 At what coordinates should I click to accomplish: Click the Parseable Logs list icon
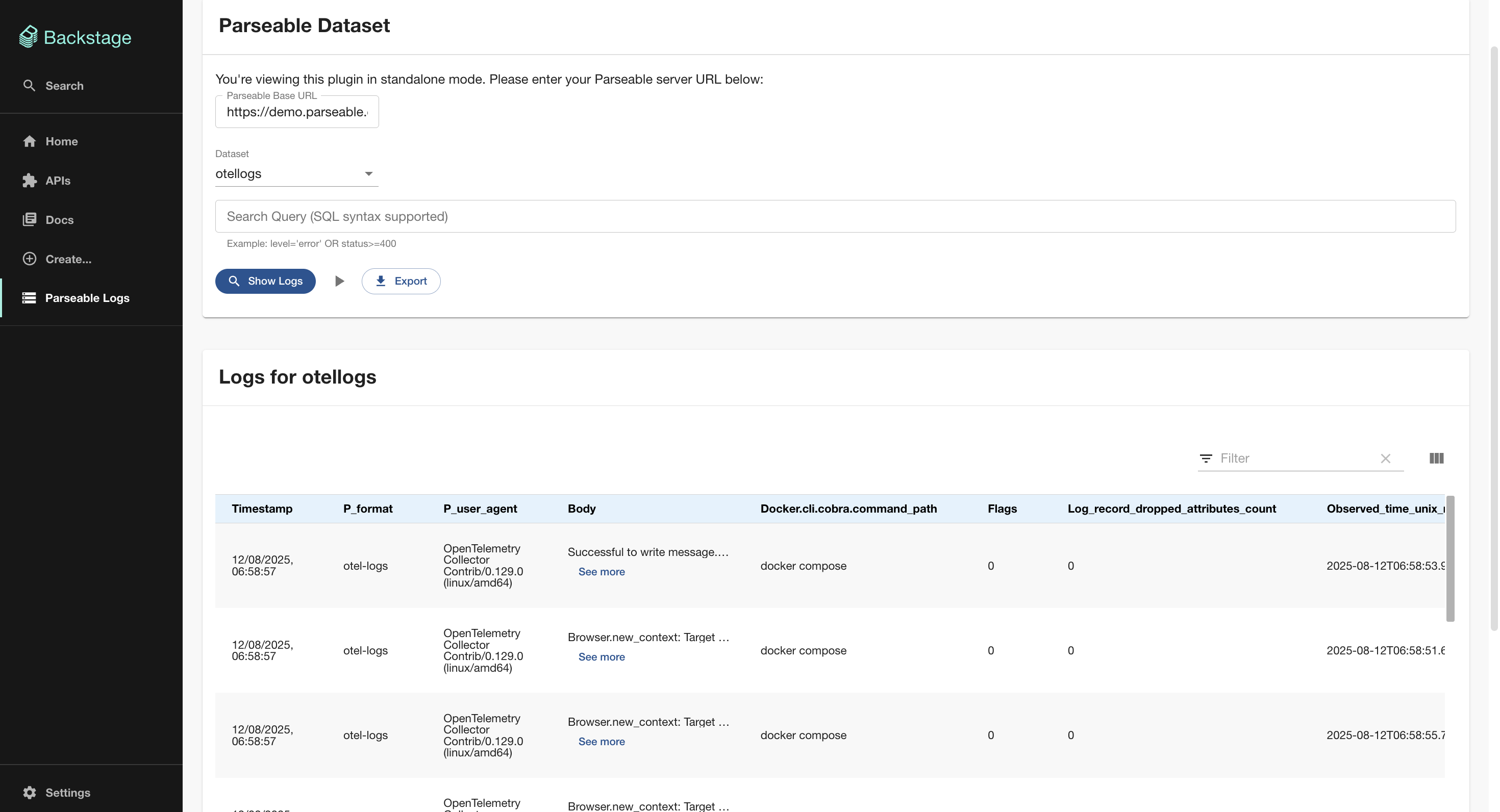(x=29, y=298)
